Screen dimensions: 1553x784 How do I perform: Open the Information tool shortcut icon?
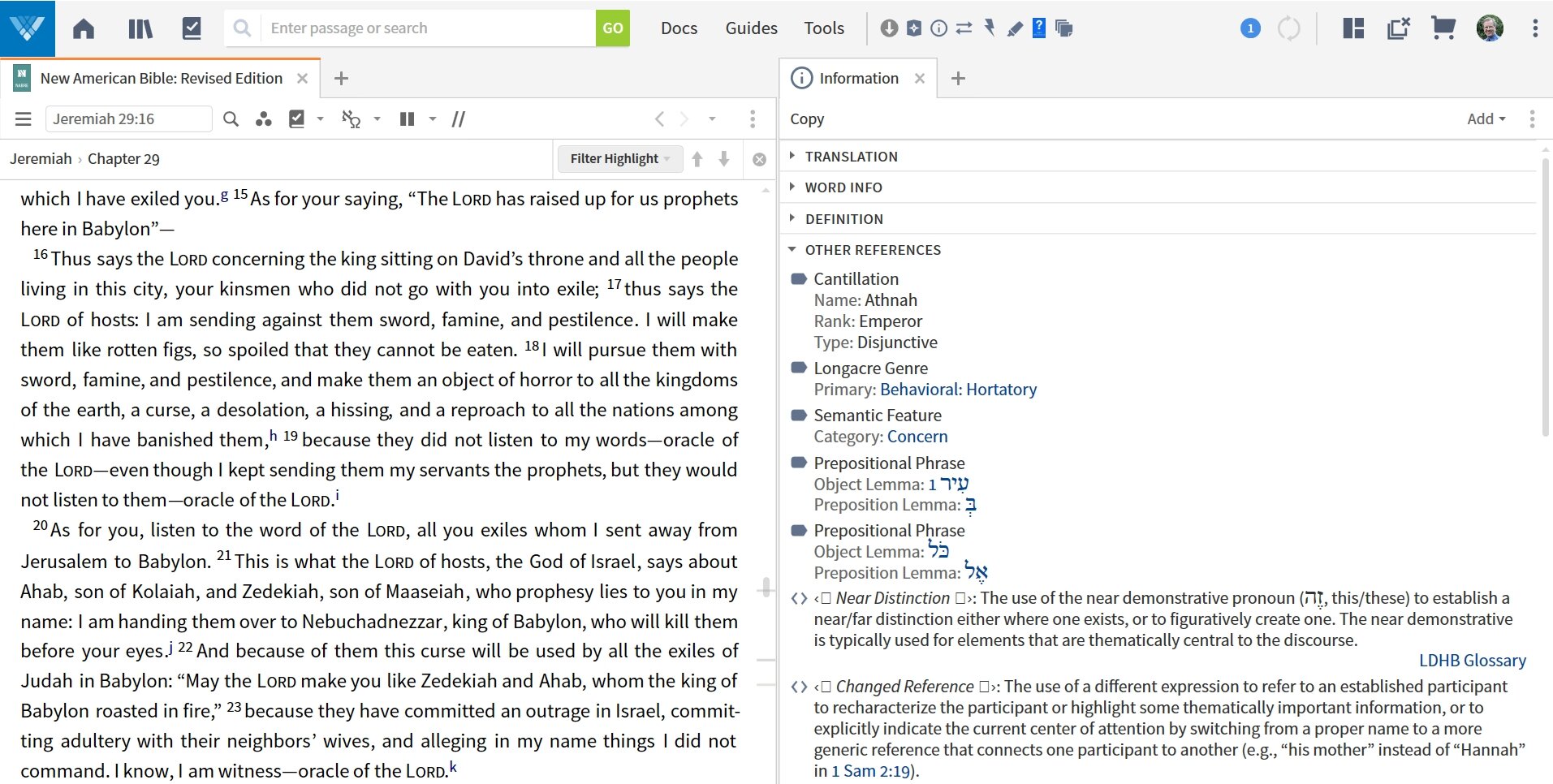pyautogui.click(x=939, y=28)
